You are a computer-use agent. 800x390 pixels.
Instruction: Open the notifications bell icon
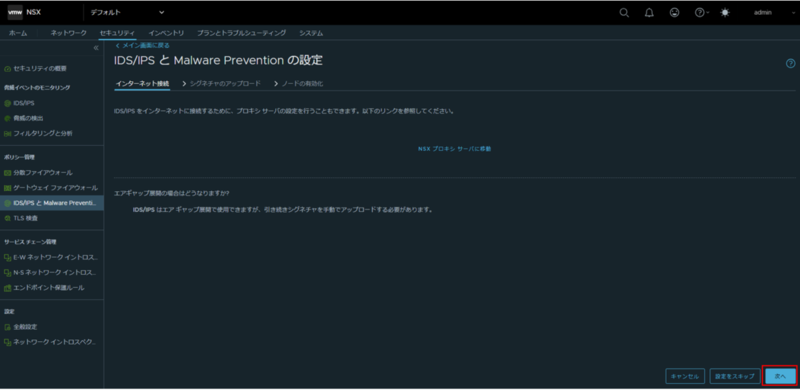tap(649, 13)
